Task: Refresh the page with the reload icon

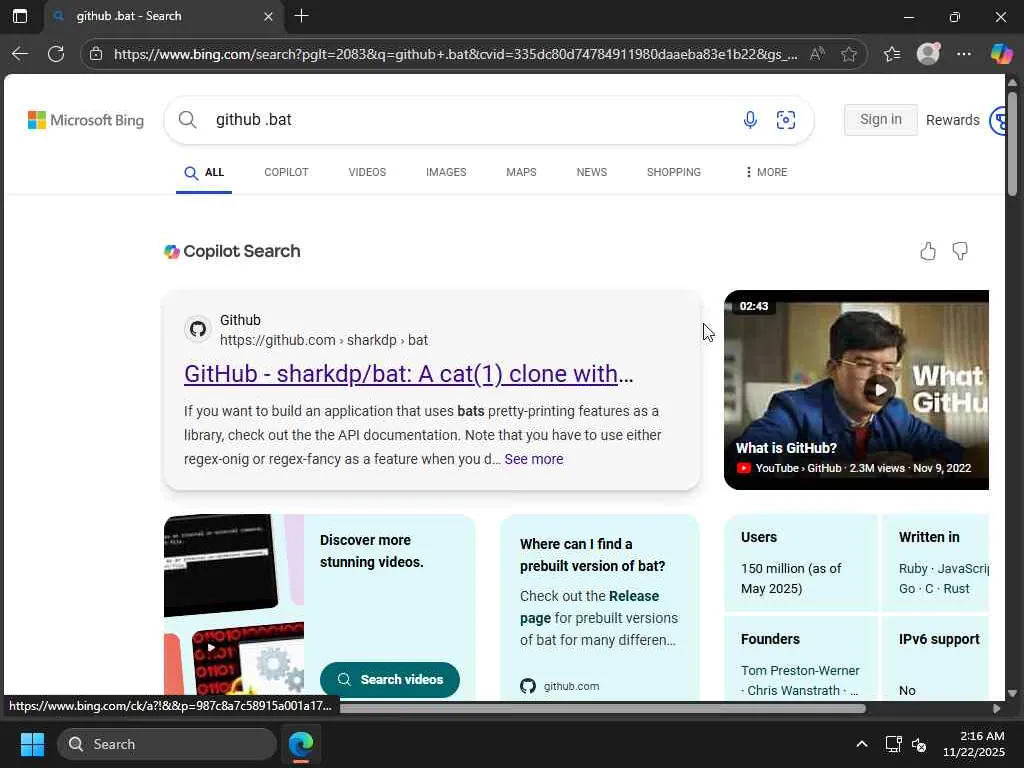Action: 56,54
